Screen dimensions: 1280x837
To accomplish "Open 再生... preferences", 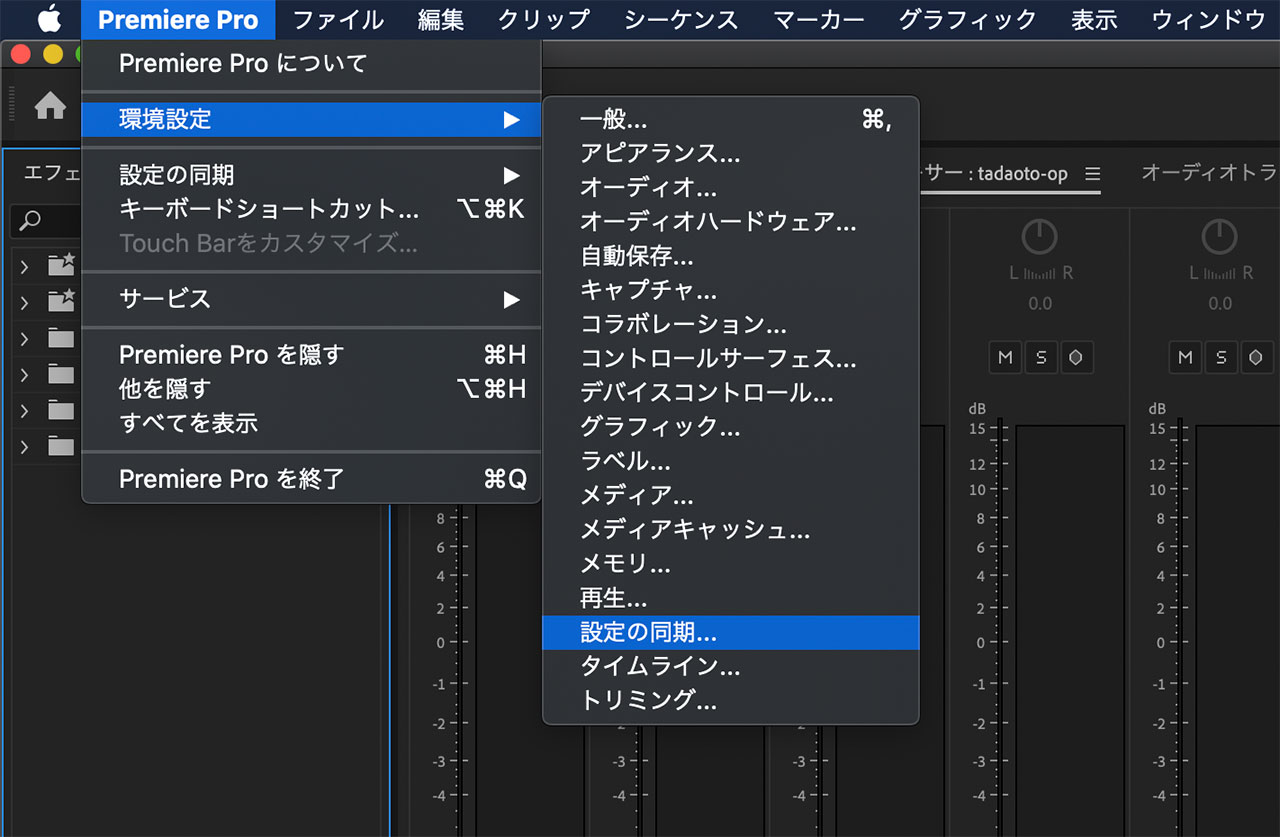I will tap(730, 598).
